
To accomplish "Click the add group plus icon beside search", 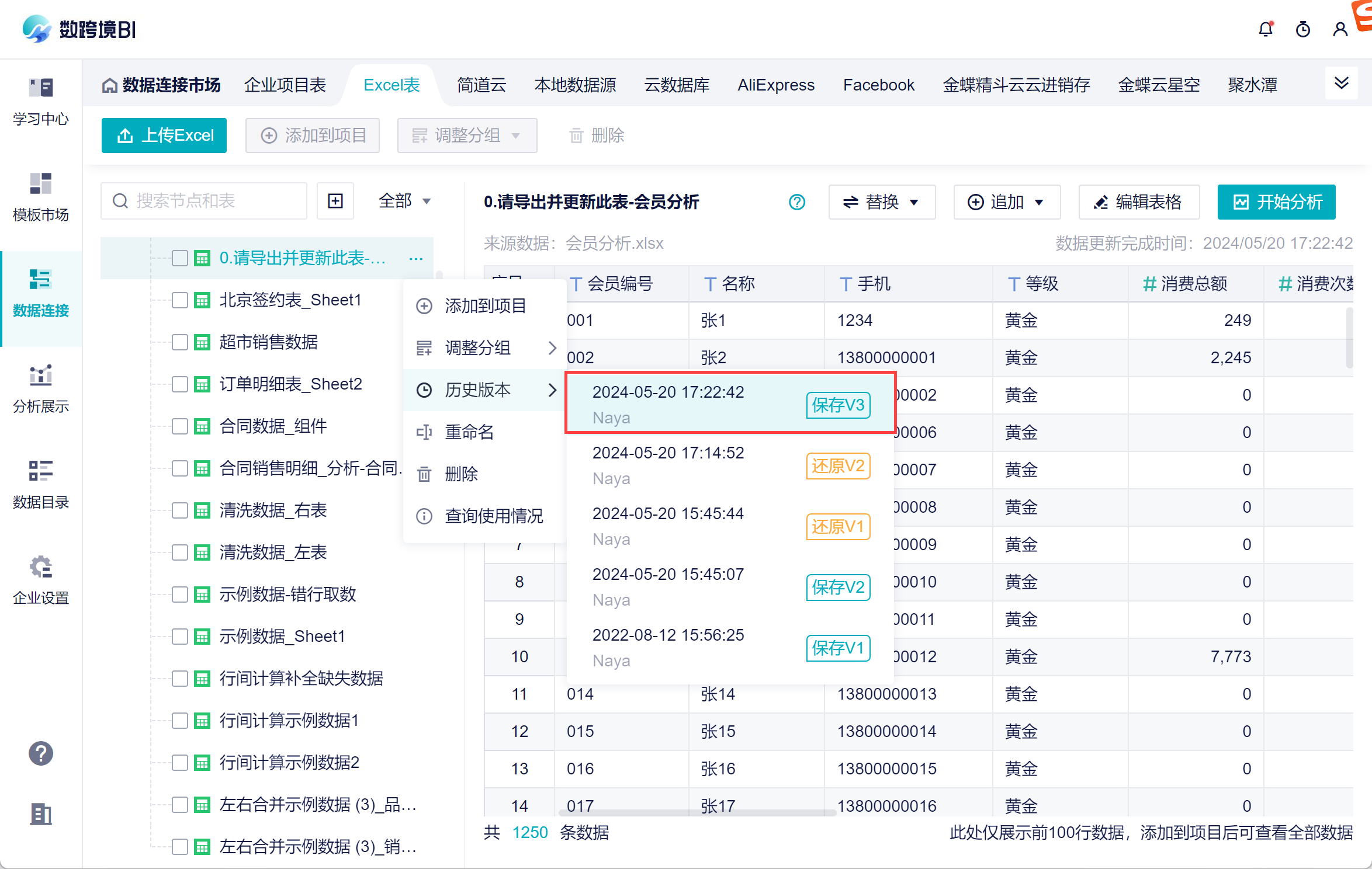I will click(335, 201).
